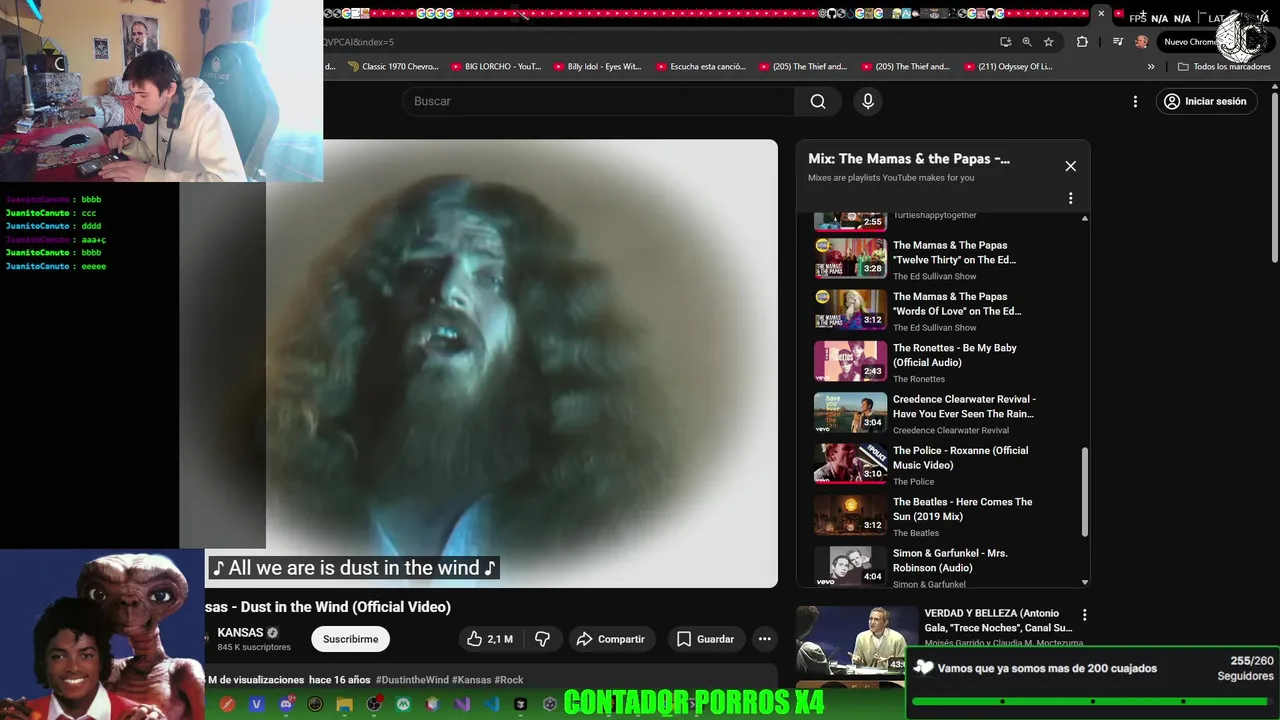Click the YouTube search magnifier button

(818, 101)
